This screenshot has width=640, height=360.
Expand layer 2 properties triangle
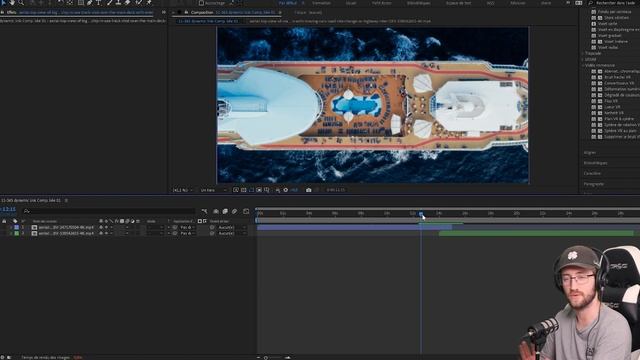click(x=11, y=233)
